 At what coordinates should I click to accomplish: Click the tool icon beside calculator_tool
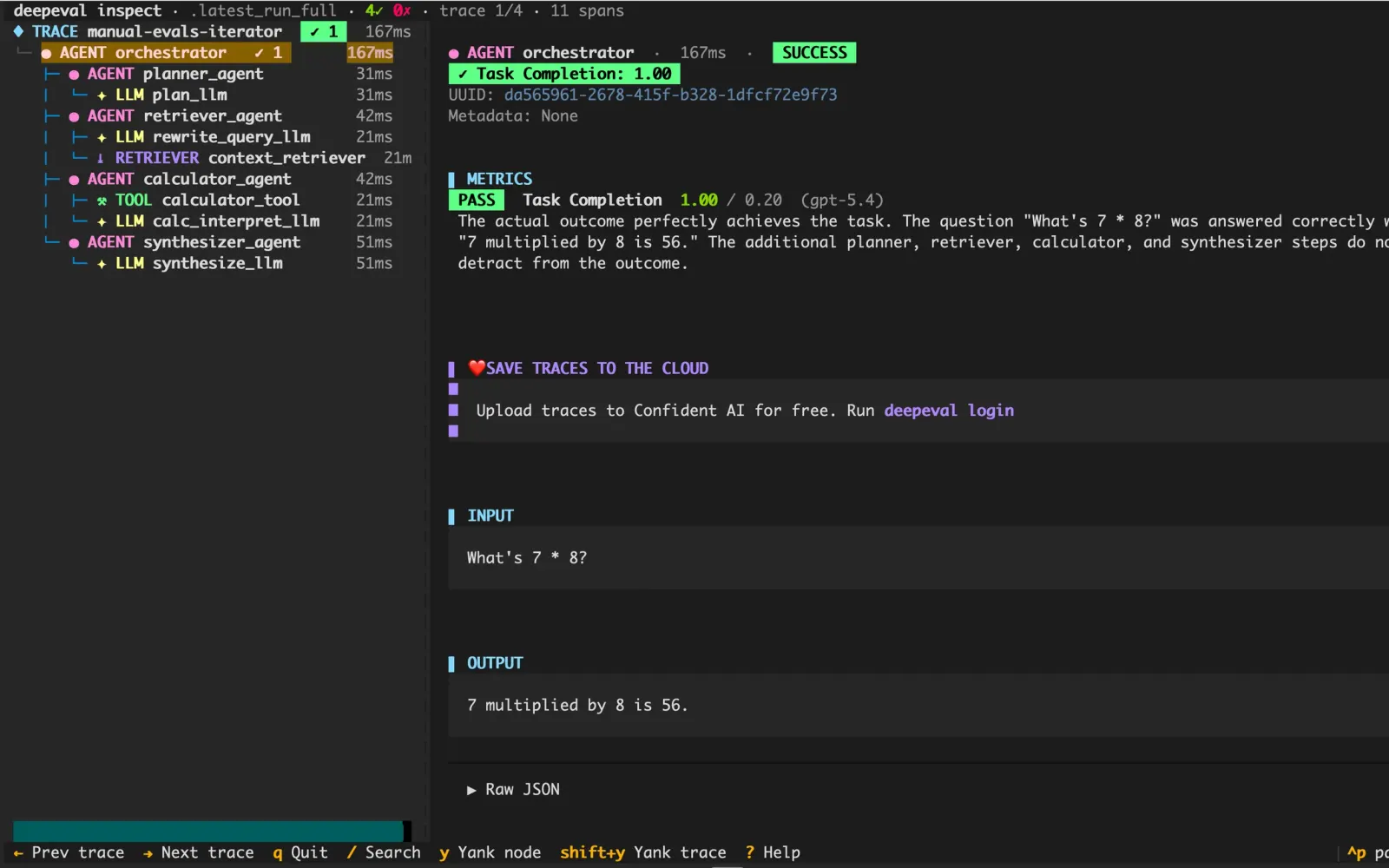tap(102, 201)
